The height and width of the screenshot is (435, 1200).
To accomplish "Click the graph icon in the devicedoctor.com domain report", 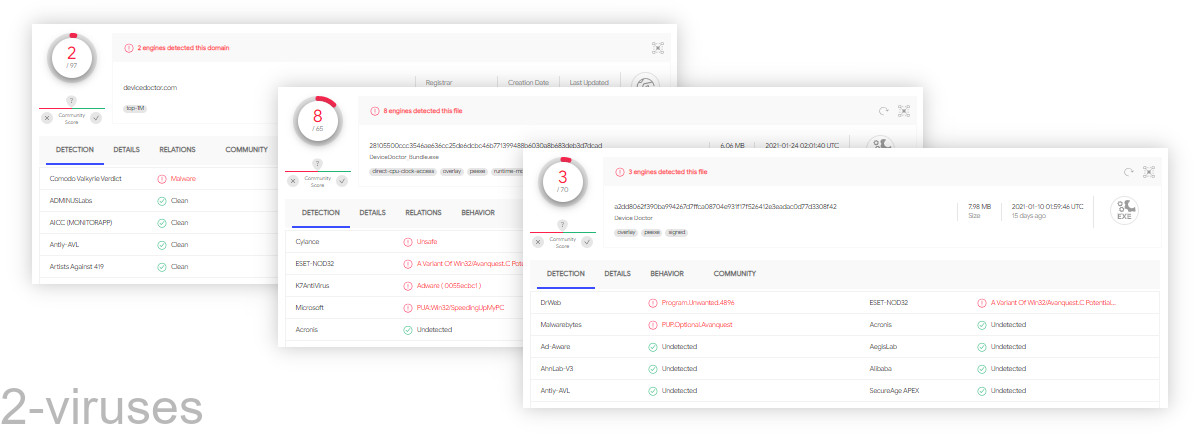I will coord(657,47).
